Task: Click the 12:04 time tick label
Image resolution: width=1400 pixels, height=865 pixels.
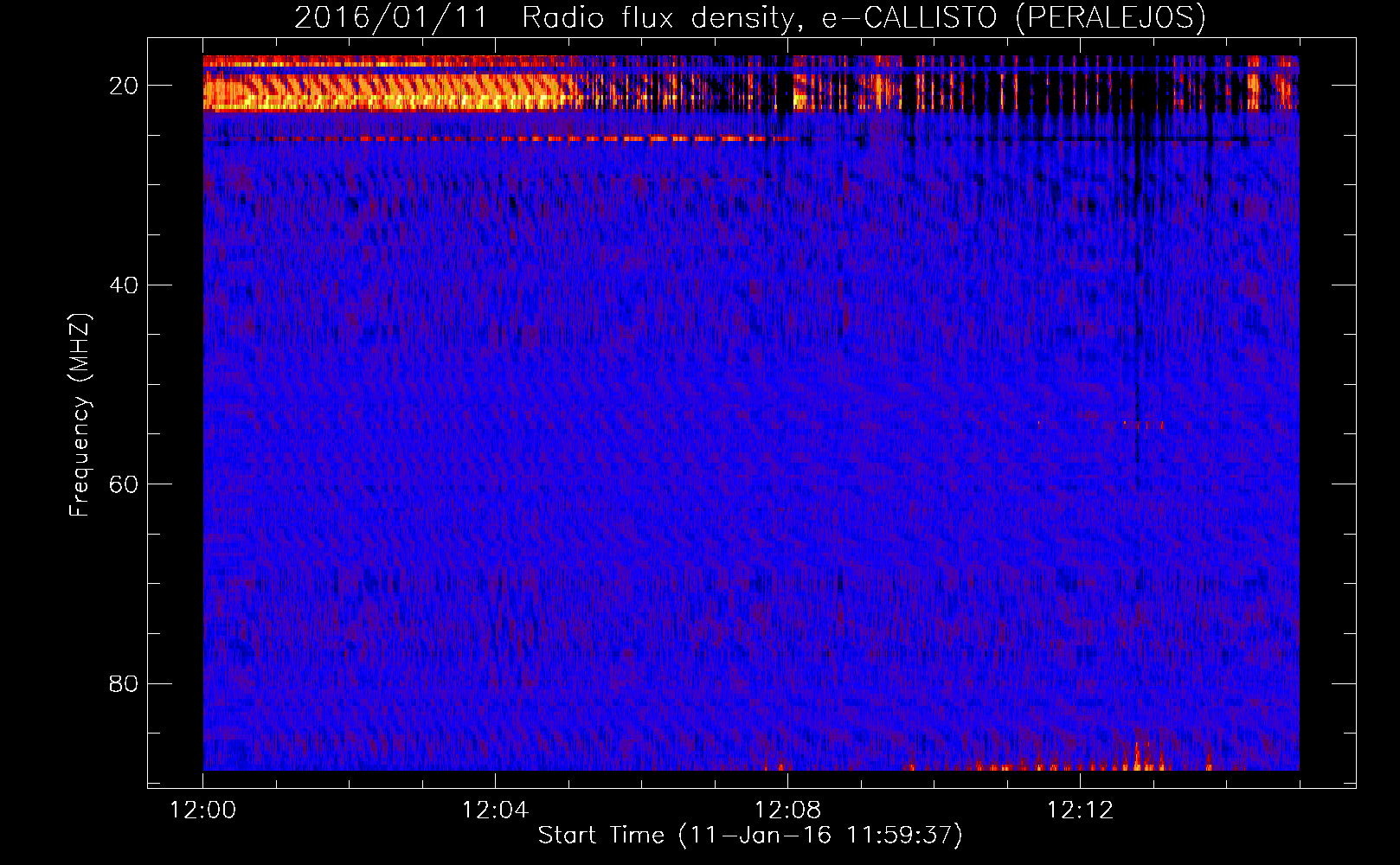Action: pos(495,811)
